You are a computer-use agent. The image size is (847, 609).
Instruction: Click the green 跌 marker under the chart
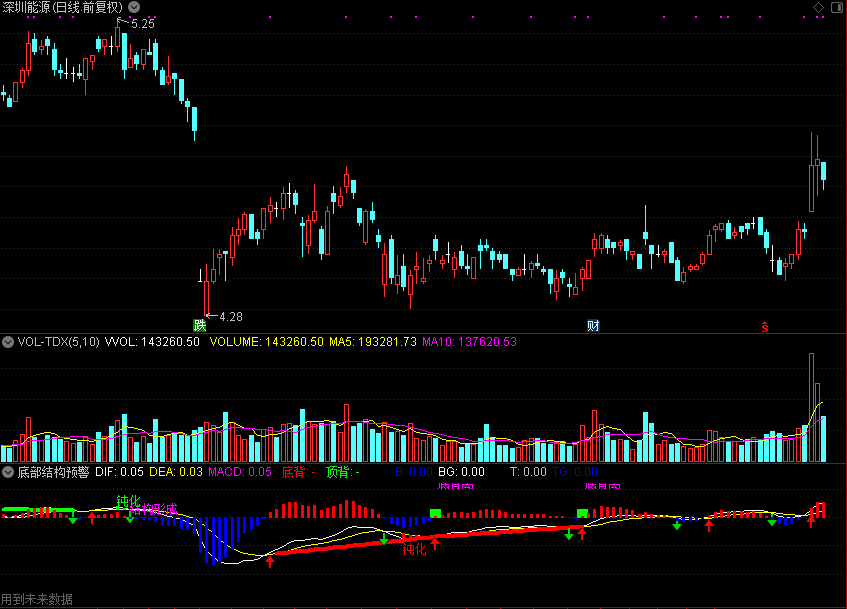[x=200, y=325]
